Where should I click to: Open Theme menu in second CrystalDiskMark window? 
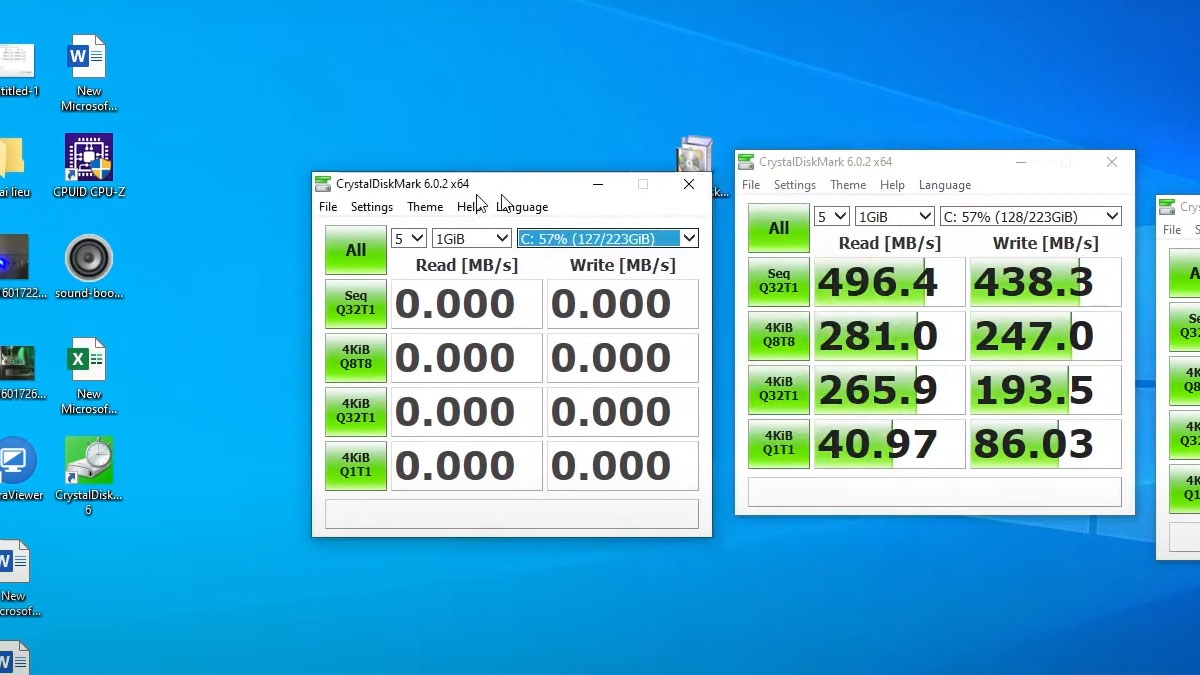pyautogui.click(x=848, y=185)
